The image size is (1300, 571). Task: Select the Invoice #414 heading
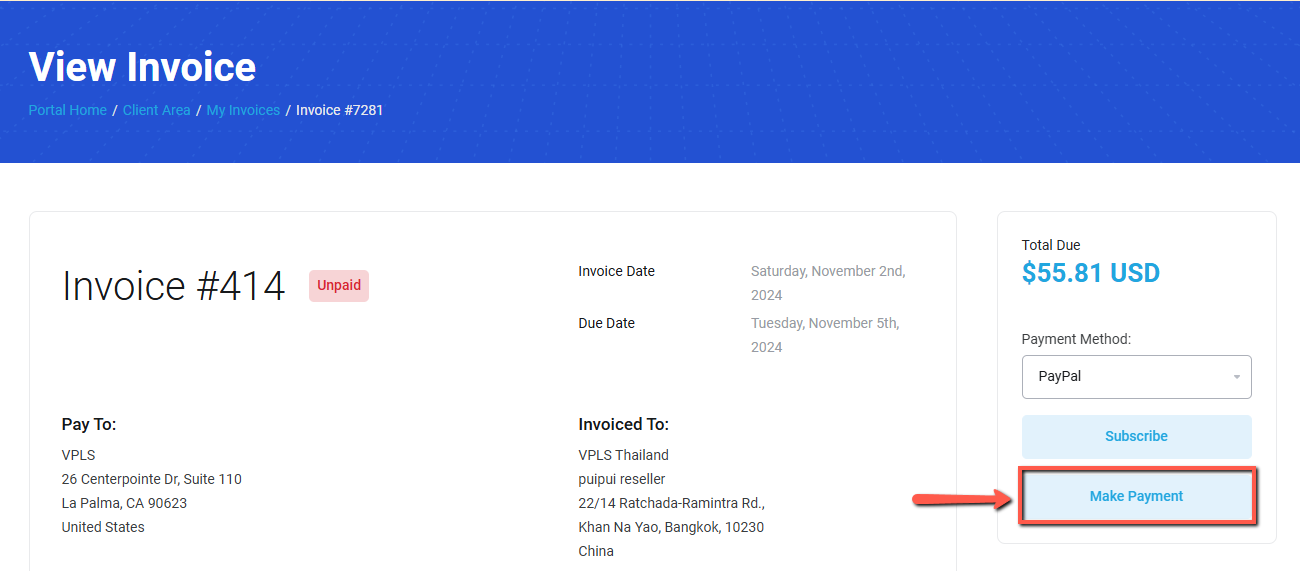(x=173, y=286)
